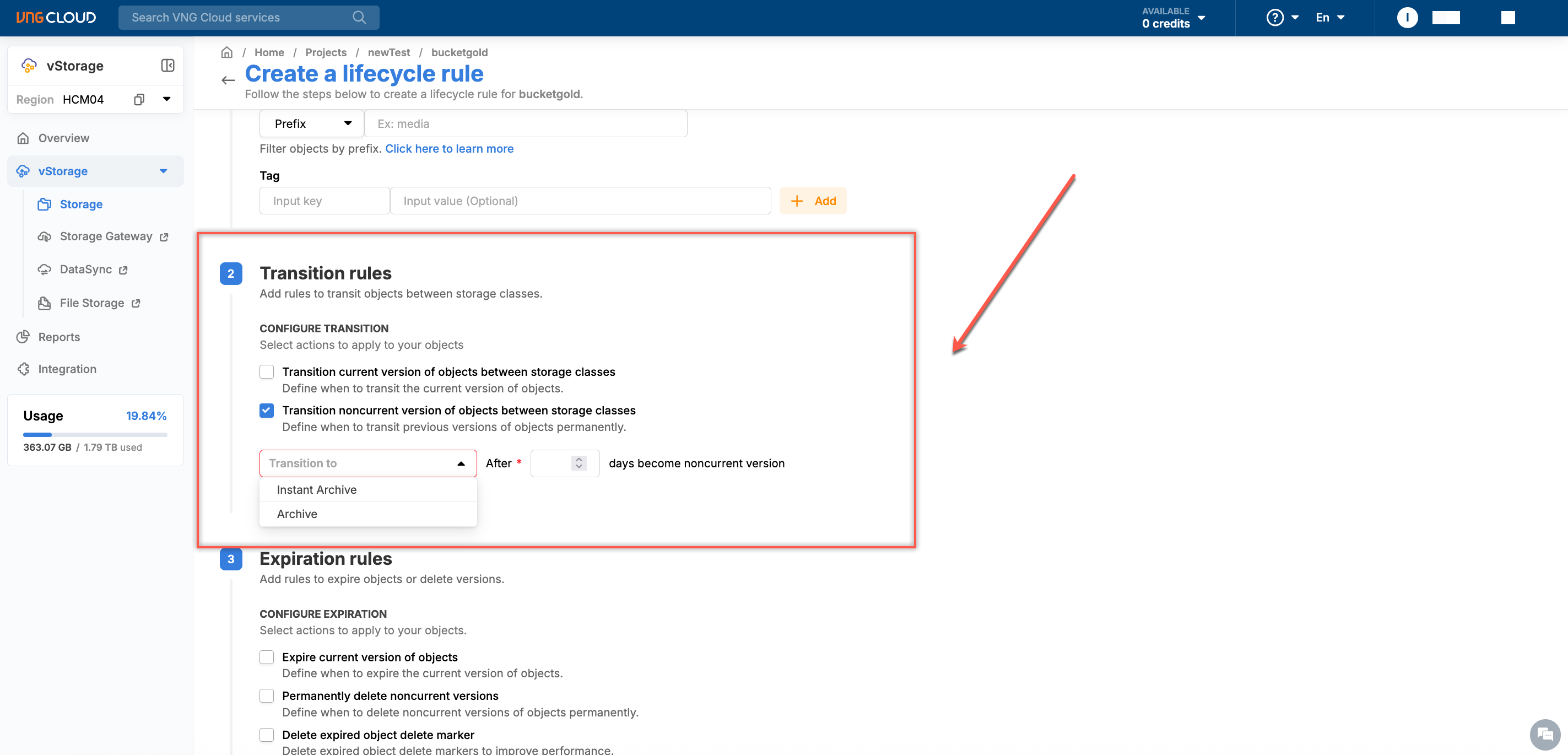Click the Add tag button

(x=813, y=201)
